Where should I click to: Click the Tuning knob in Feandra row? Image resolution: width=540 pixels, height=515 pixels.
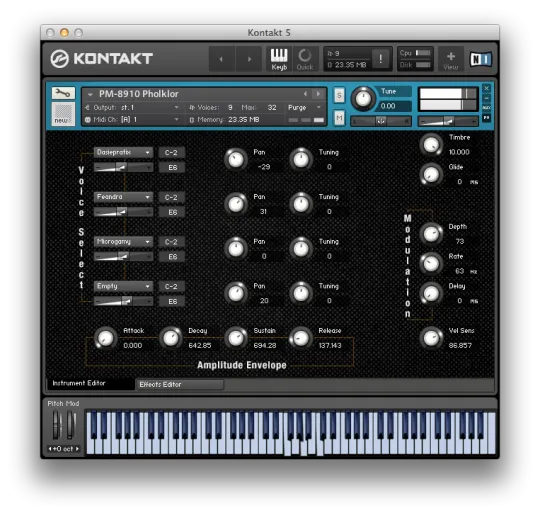click(301, 204)
